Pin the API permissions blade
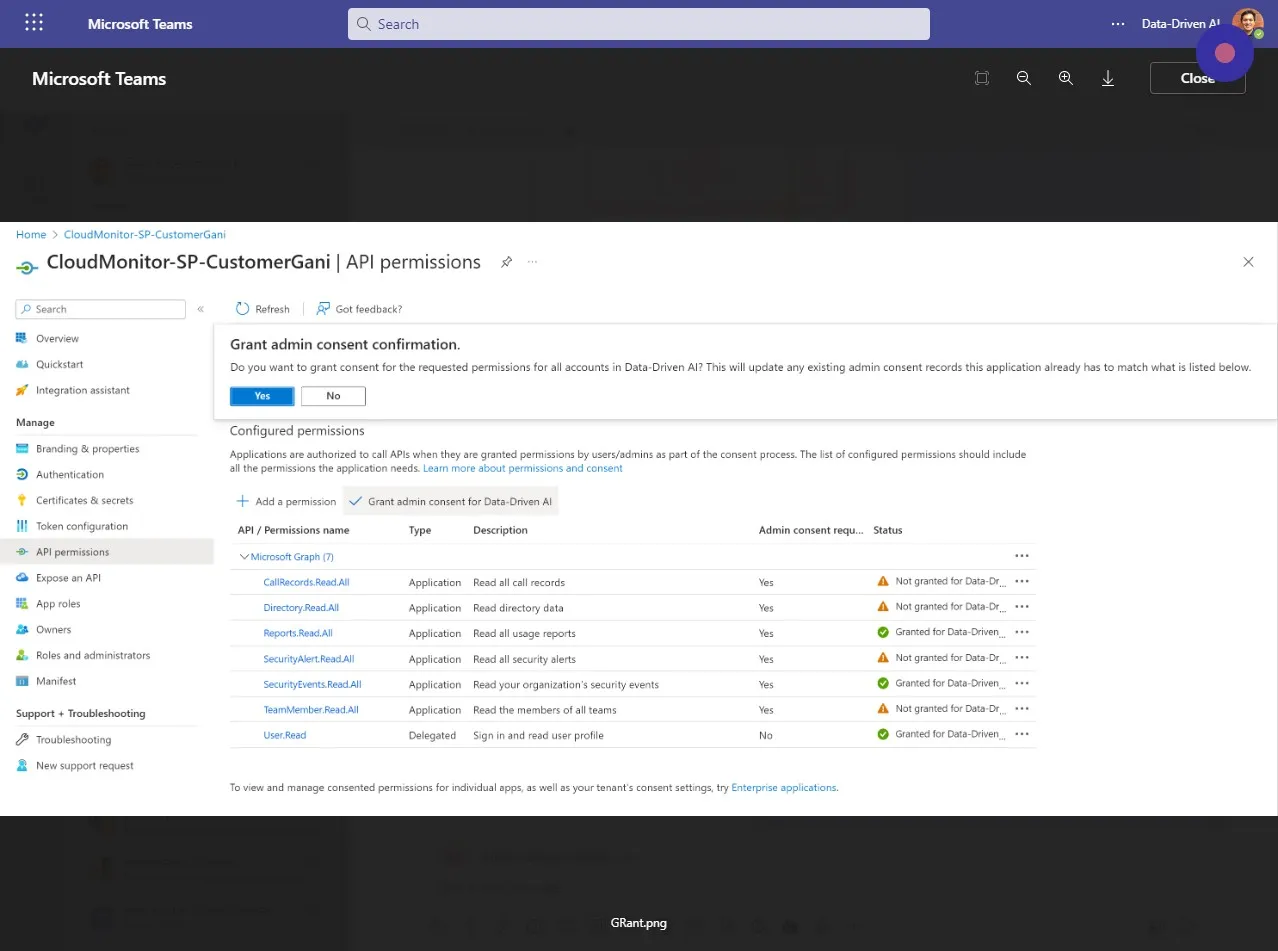This screenshot has width=1278, height=951. [506, 262]
